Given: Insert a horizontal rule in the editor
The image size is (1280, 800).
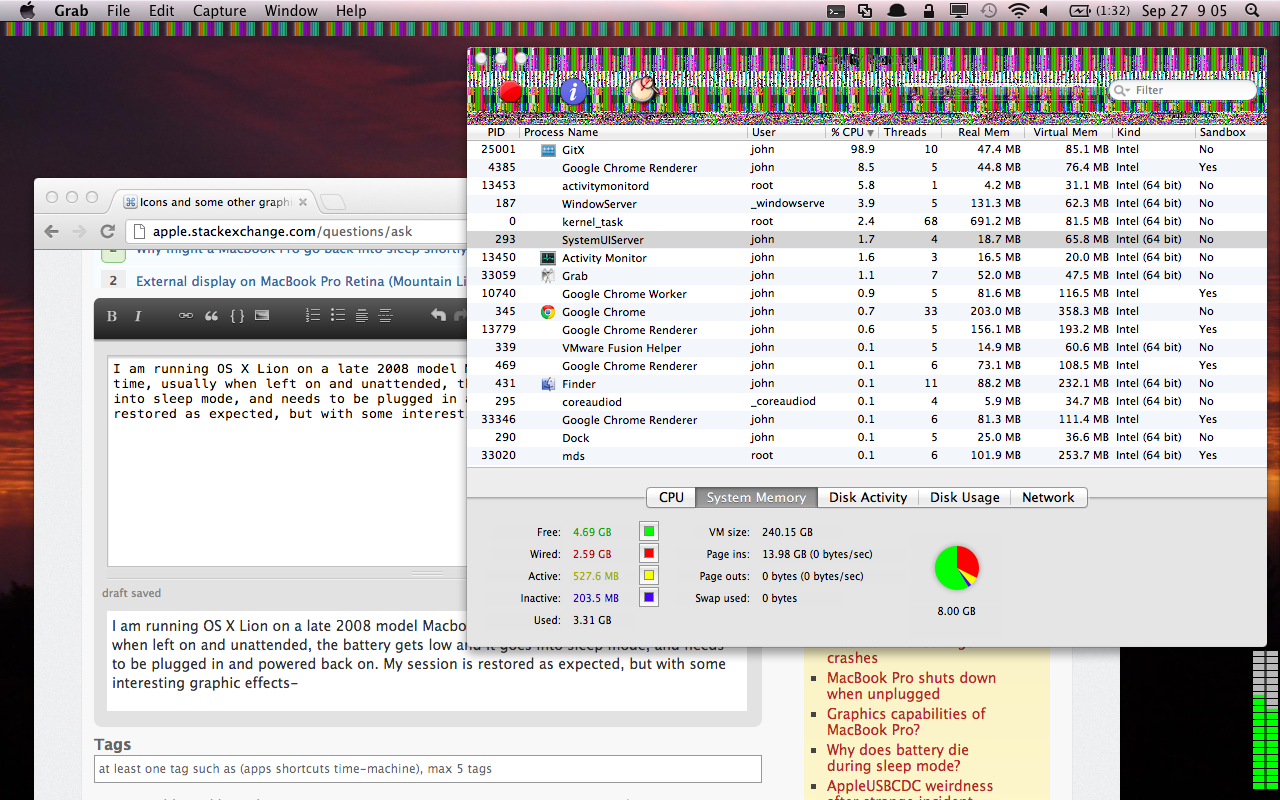Looking at the screenshot, I should (x=386, y=316).
